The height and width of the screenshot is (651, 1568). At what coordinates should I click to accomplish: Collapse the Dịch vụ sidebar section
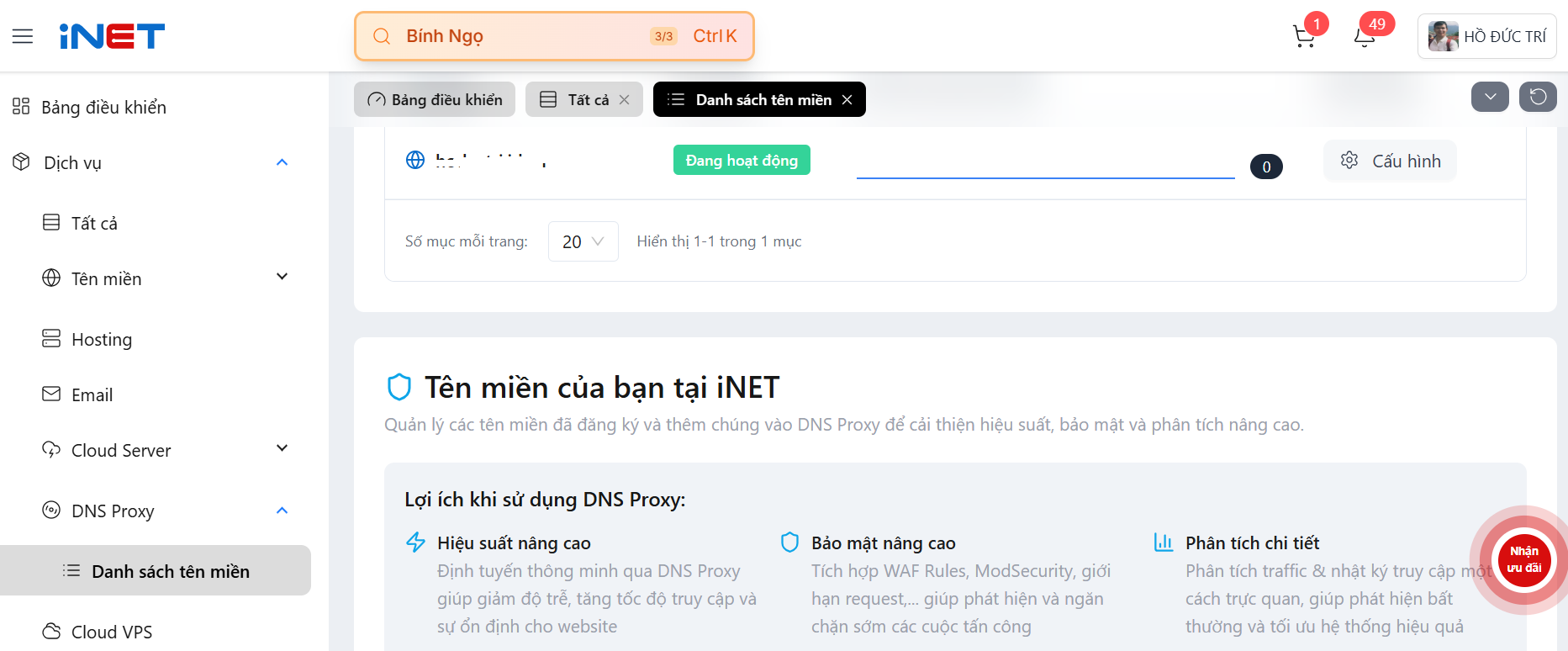pyautogui.click(x=282, y=162)
